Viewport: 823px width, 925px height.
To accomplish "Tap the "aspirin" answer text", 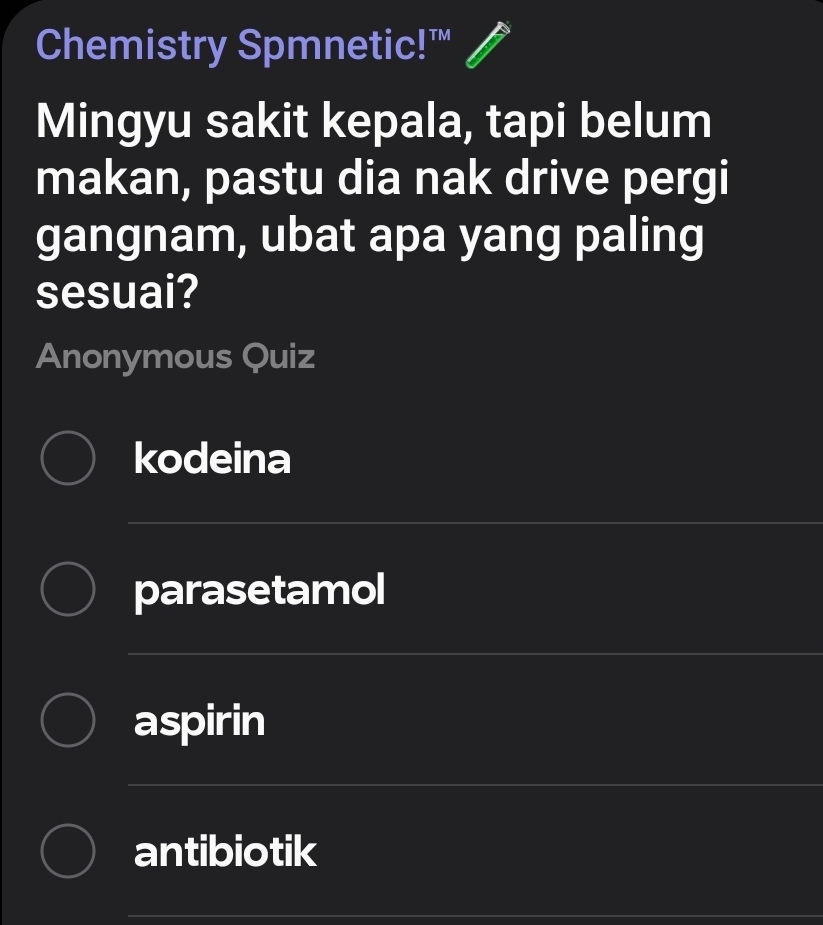I will [200, 722].
